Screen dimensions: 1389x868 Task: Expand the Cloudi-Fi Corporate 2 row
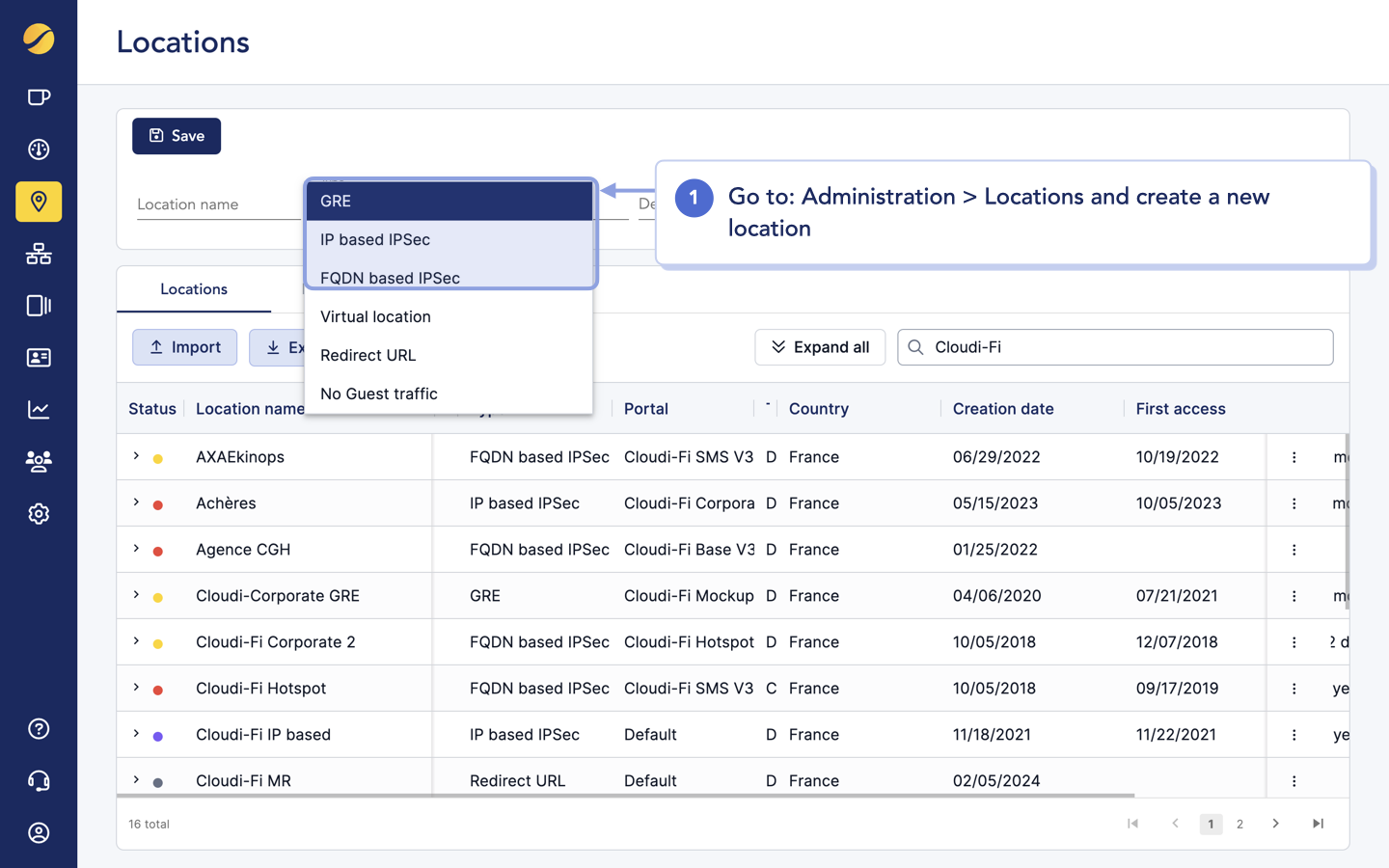tap(136, 641)
